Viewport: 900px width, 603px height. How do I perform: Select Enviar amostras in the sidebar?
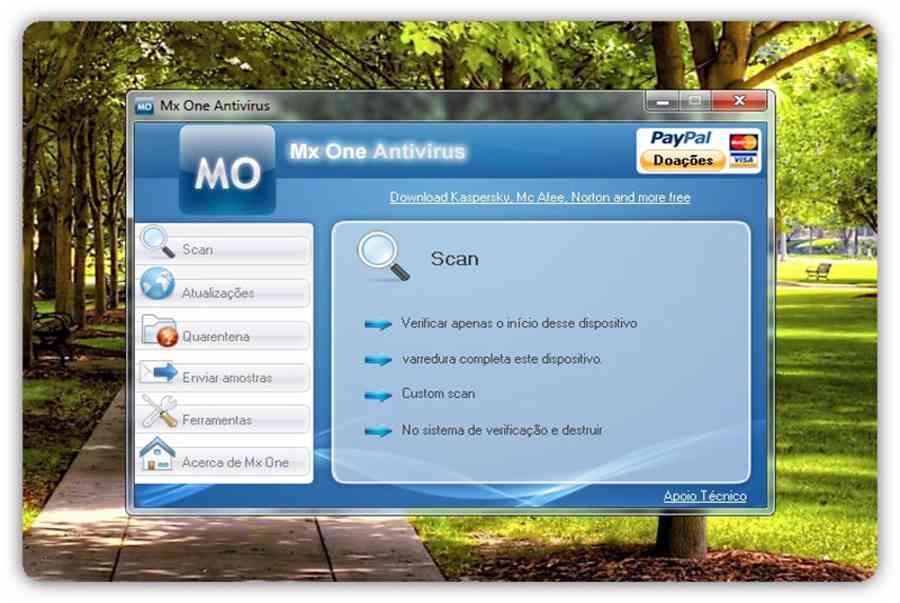[224, 378]
